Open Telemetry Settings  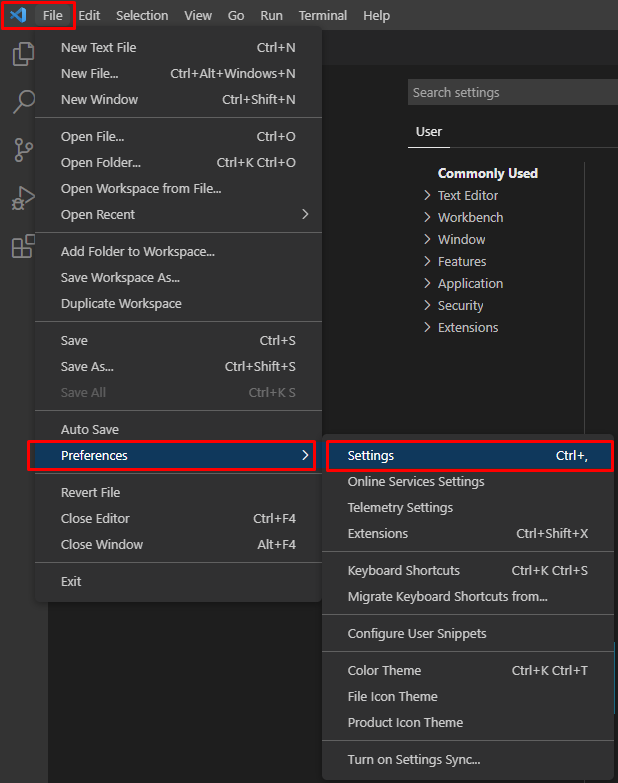[468, 507]
